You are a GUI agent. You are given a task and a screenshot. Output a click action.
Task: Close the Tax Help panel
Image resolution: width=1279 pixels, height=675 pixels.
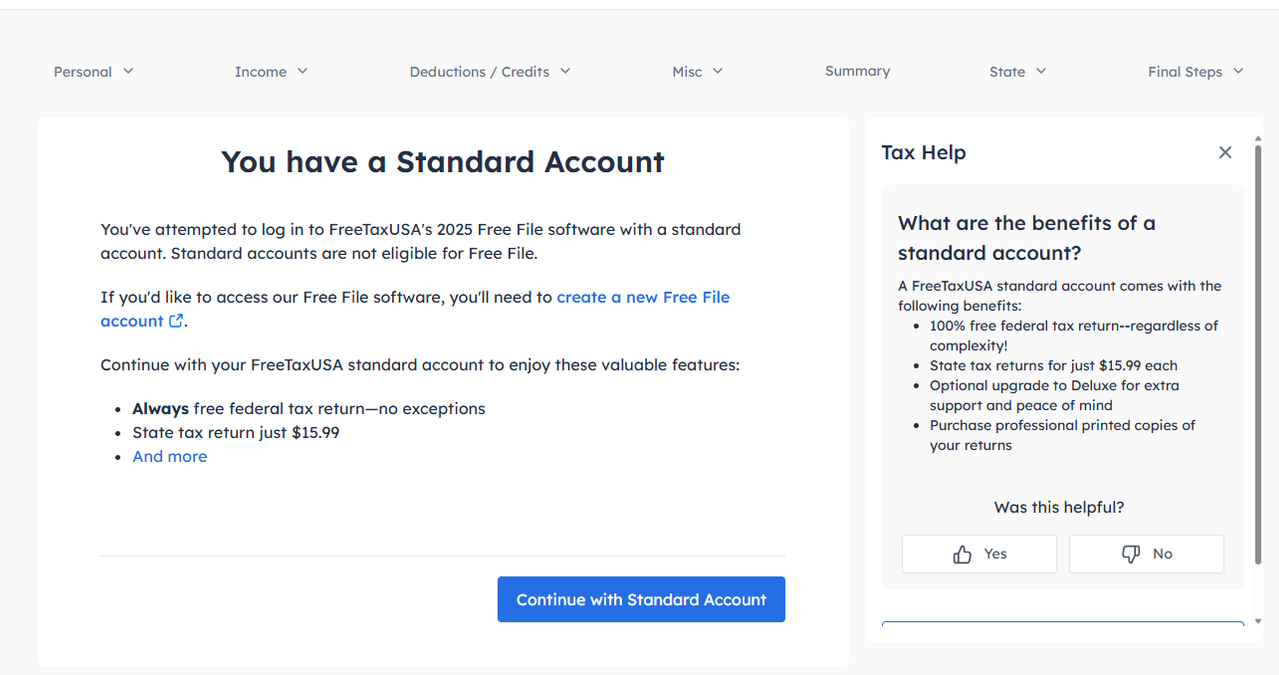1225,153
